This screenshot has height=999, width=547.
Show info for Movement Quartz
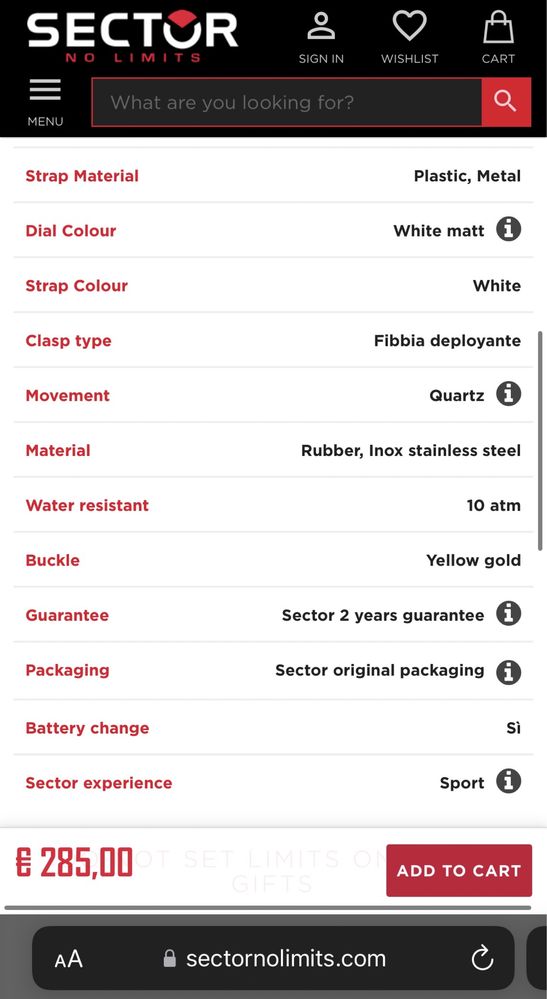pos(508,394)
